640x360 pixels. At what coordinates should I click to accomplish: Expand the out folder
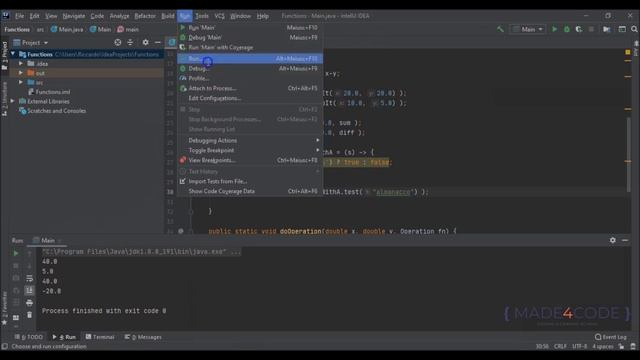click(x=21, y=73)
